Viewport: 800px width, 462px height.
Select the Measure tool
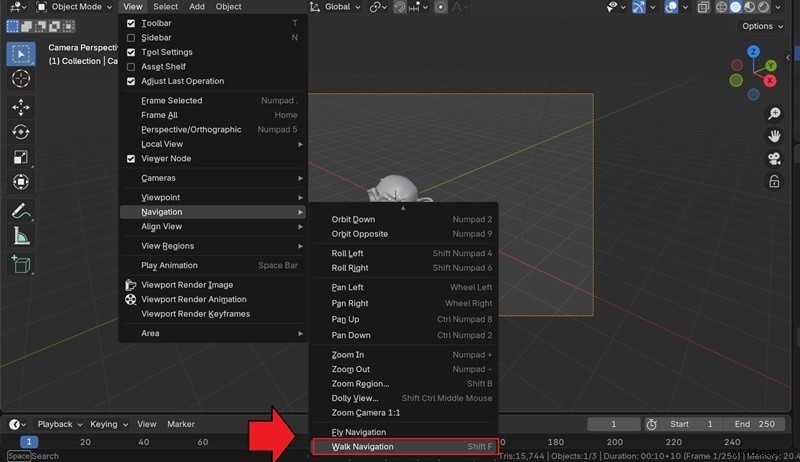21,236
